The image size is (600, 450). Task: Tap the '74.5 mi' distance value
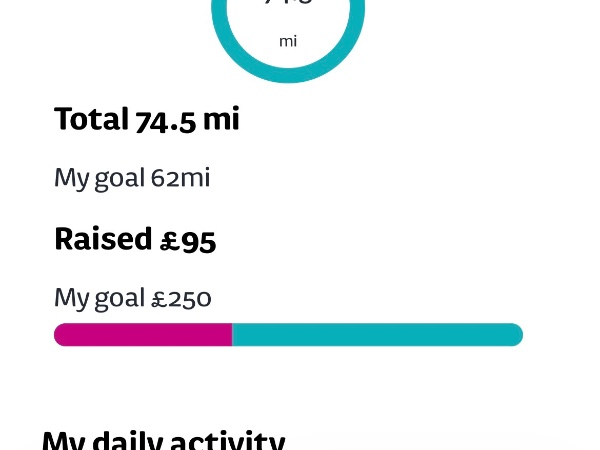(x=187, y=119)
